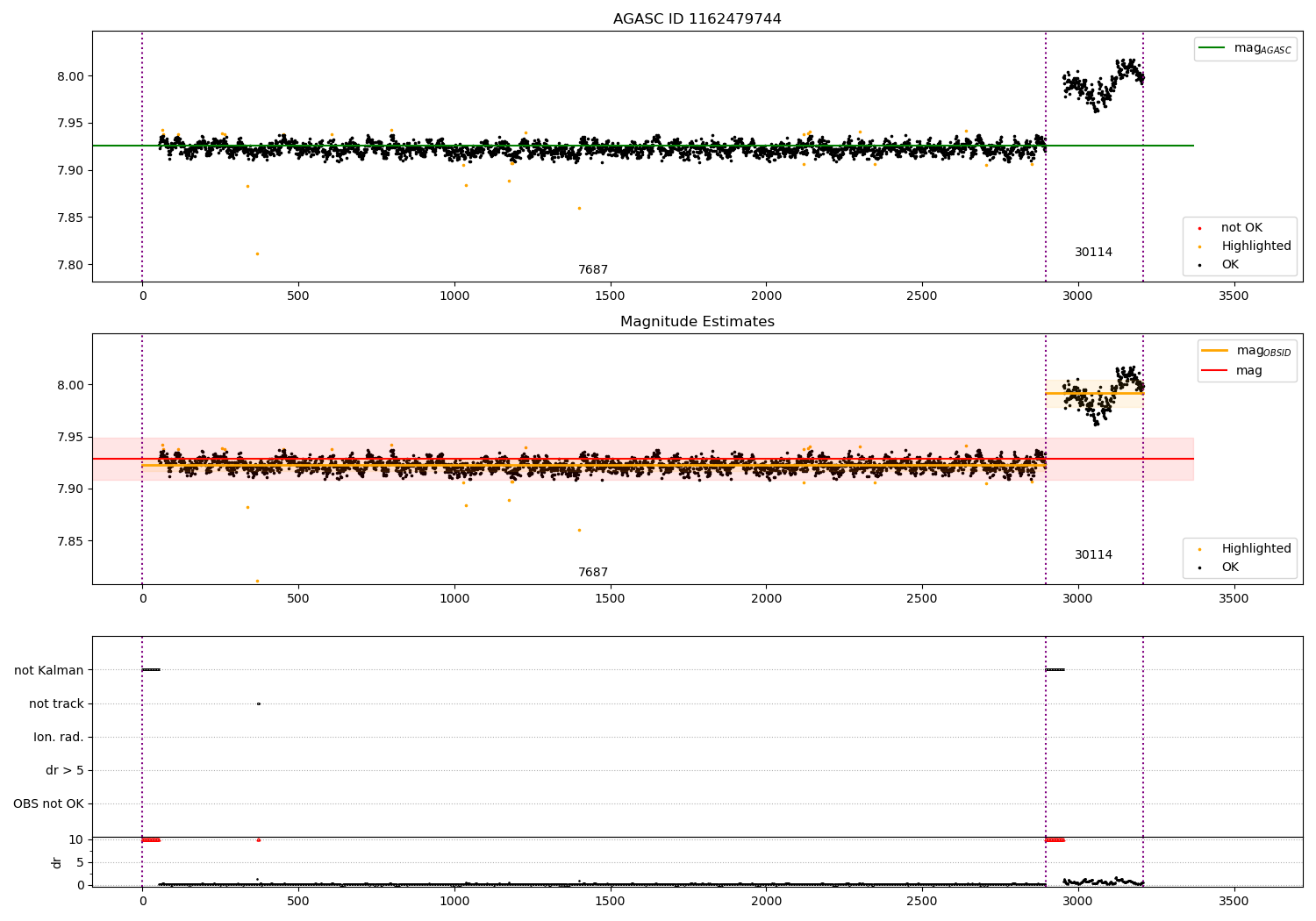
Task: Select "not OK" legend entry in AGASC plot
Action: point(1241,228)
